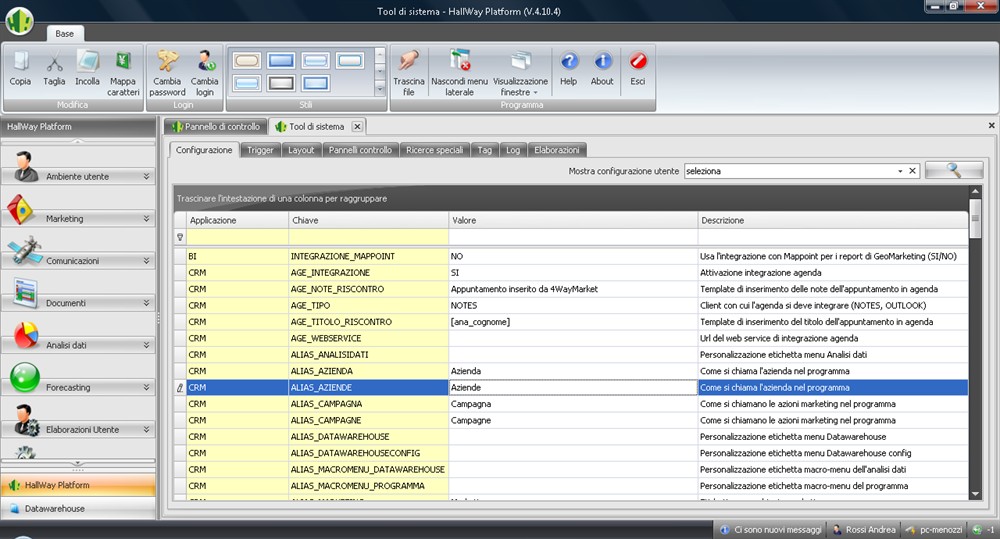This screenshot has height=539, width=1000.
Task: Click the Comunicazioni satellite icon
Action: pyautogui.click(x=24, y=250)
